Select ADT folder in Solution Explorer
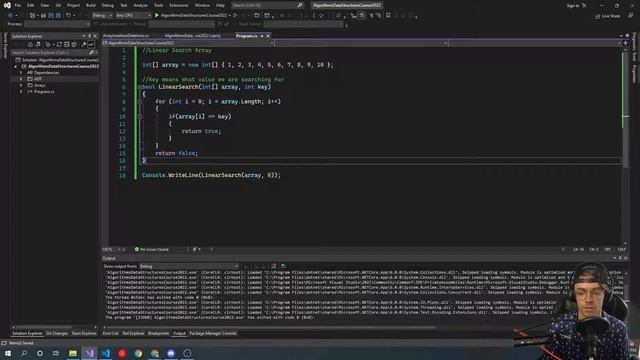Image resolution: width=640 pixels, height=360 pixels. (38, 79)
